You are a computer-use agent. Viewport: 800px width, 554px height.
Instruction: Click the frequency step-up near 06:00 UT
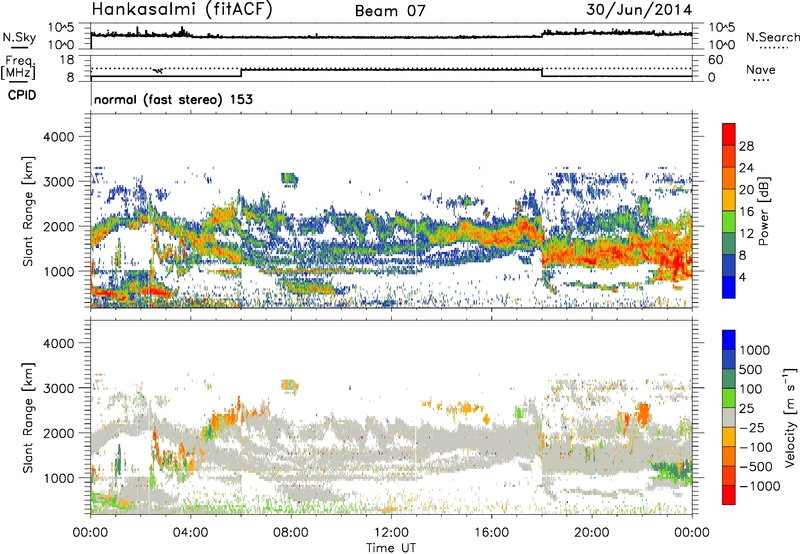[241, 73]
